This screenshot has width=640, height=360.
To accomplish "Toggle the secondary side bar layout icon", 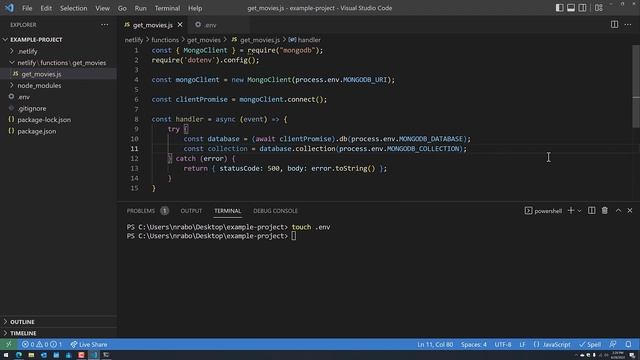I will pos(582,8).
